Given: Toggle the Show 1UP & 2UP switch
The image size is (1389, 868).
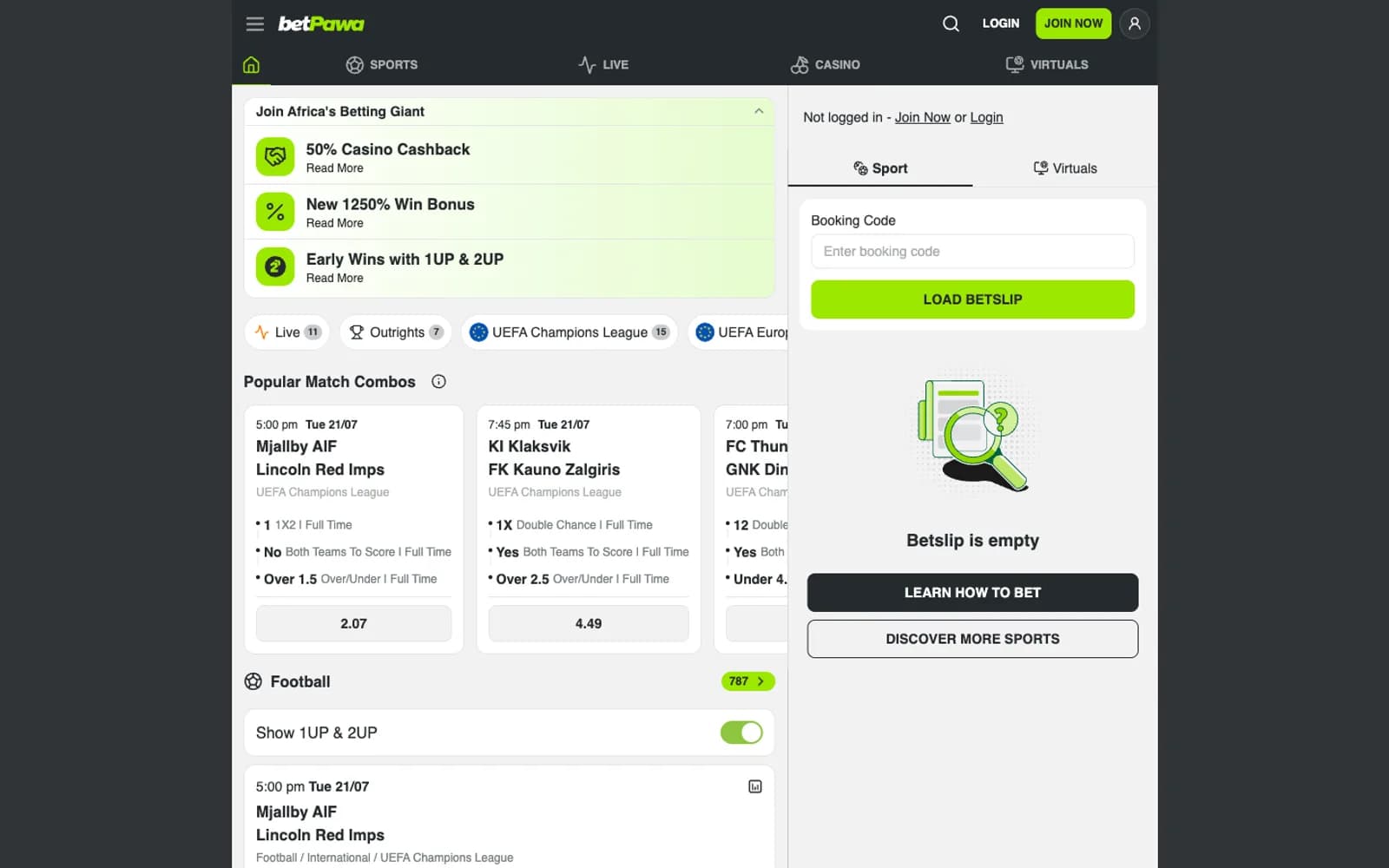Looking at the screenshot, I should tap(741, 733).
